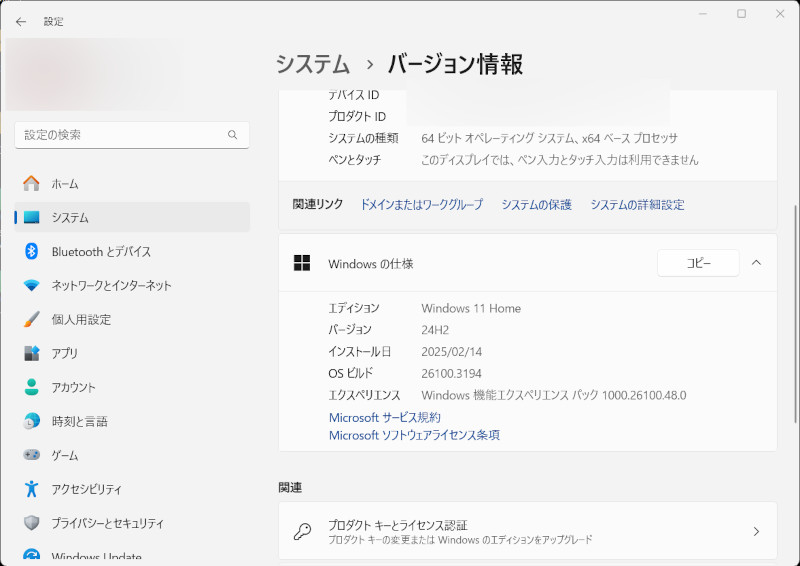Open Microsoft ソフトウェアライセンス条項 link
This screenshot has height=566, width=800.
coord(414,435)
